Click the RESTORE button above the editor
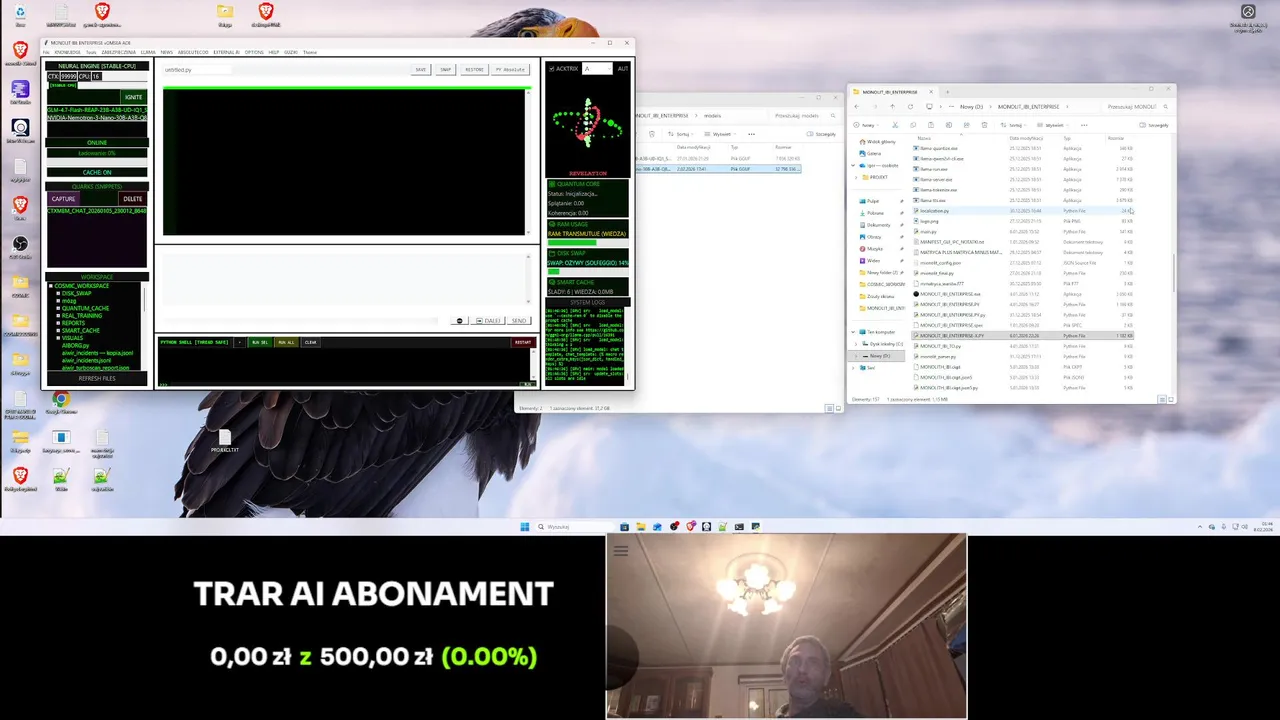 coord(474,70)
